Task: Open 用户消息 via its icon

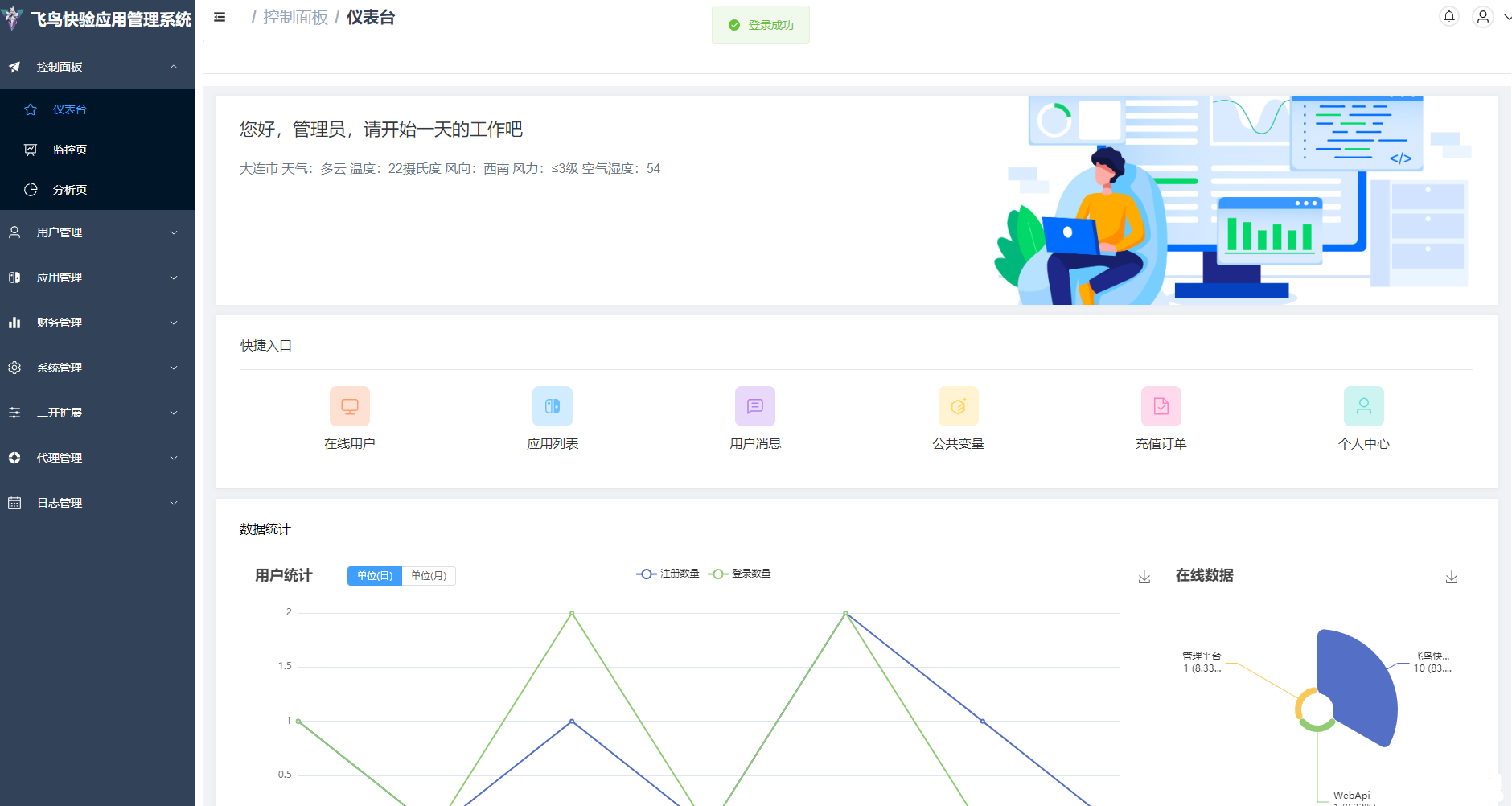Action: click(754, 406)
